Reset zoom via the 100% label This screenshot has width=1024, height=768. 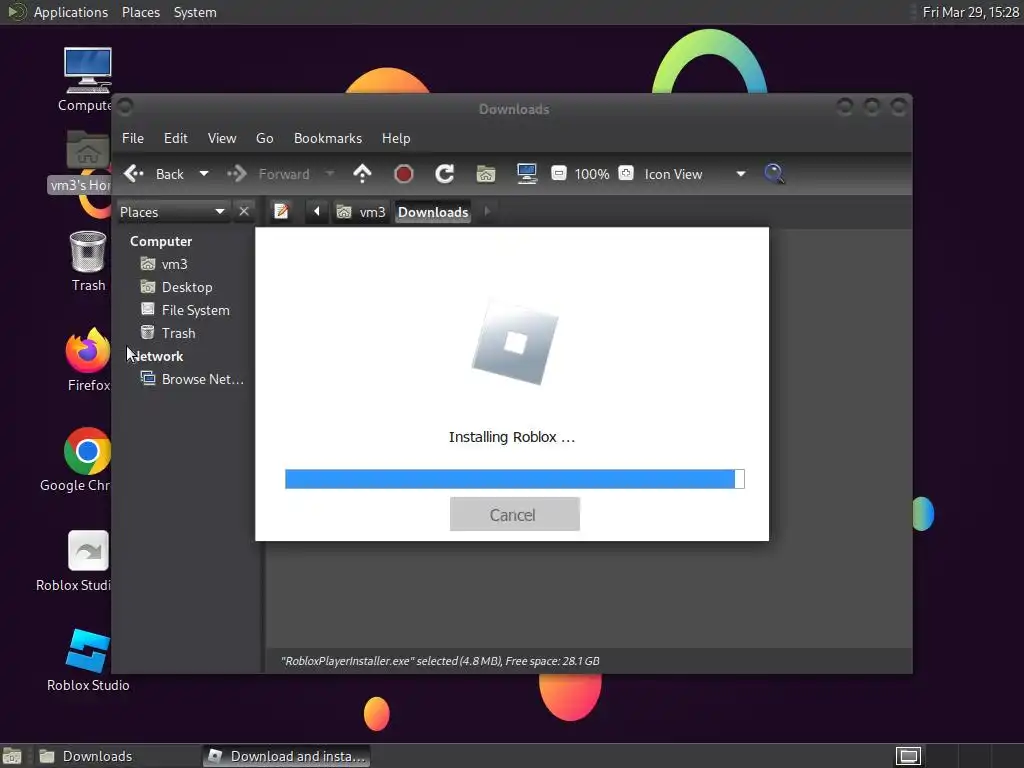[592, 174]
